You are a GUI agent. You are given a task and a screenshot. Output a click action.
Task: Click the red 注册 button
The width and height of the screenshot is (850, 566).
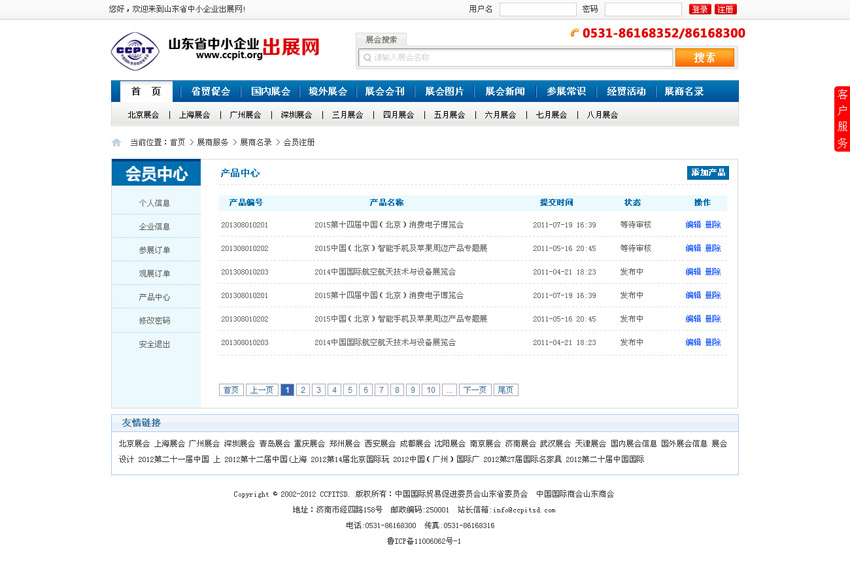(726, 9)
